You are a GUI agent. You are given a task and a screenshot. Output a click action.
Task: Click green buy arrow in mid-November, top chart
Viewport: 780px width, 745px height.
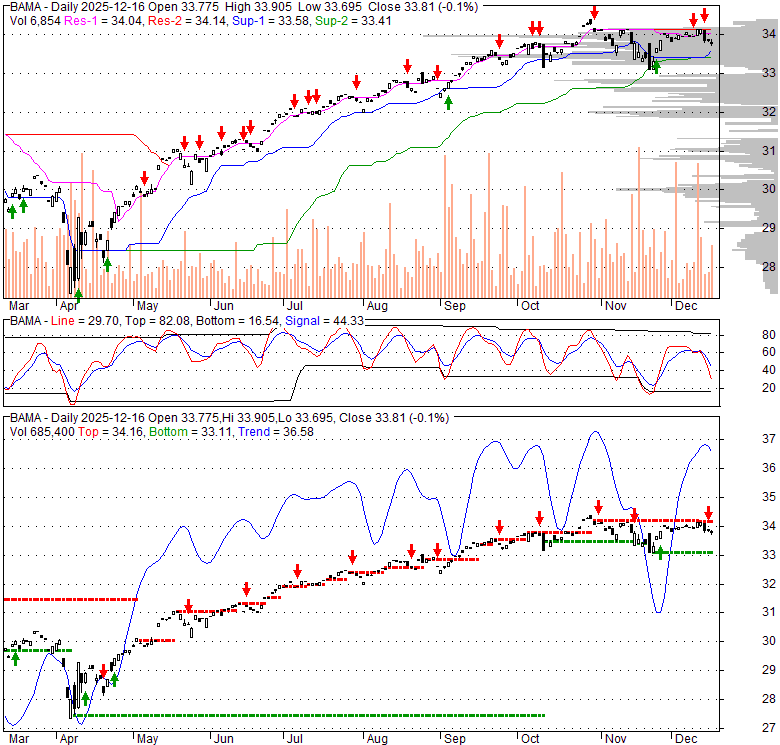(x=656, y=67)
